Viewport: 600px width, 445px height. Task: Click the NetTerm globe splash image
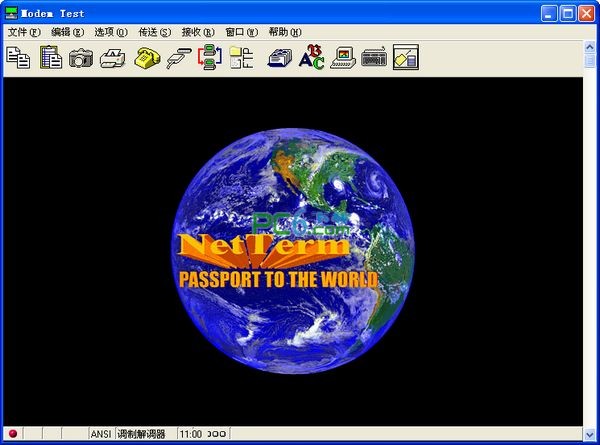coord(293,251)
